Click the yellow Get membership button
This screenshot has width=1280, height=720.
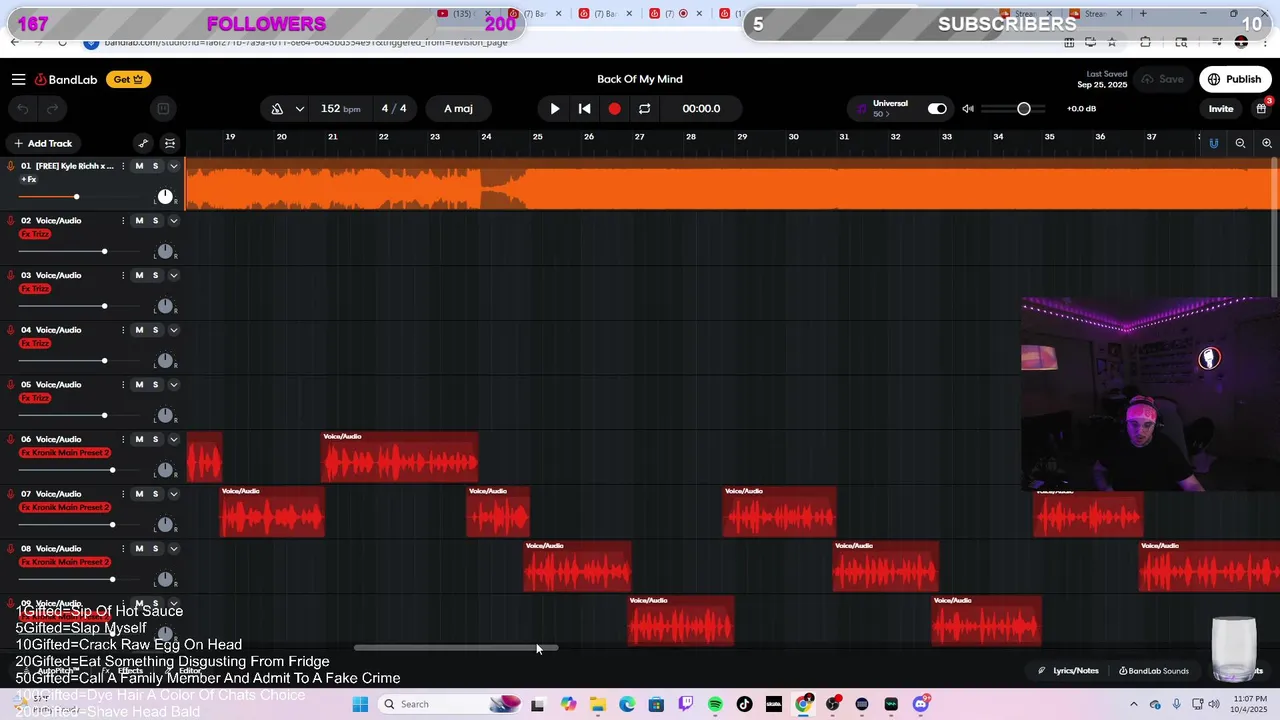tap(129, 79)
